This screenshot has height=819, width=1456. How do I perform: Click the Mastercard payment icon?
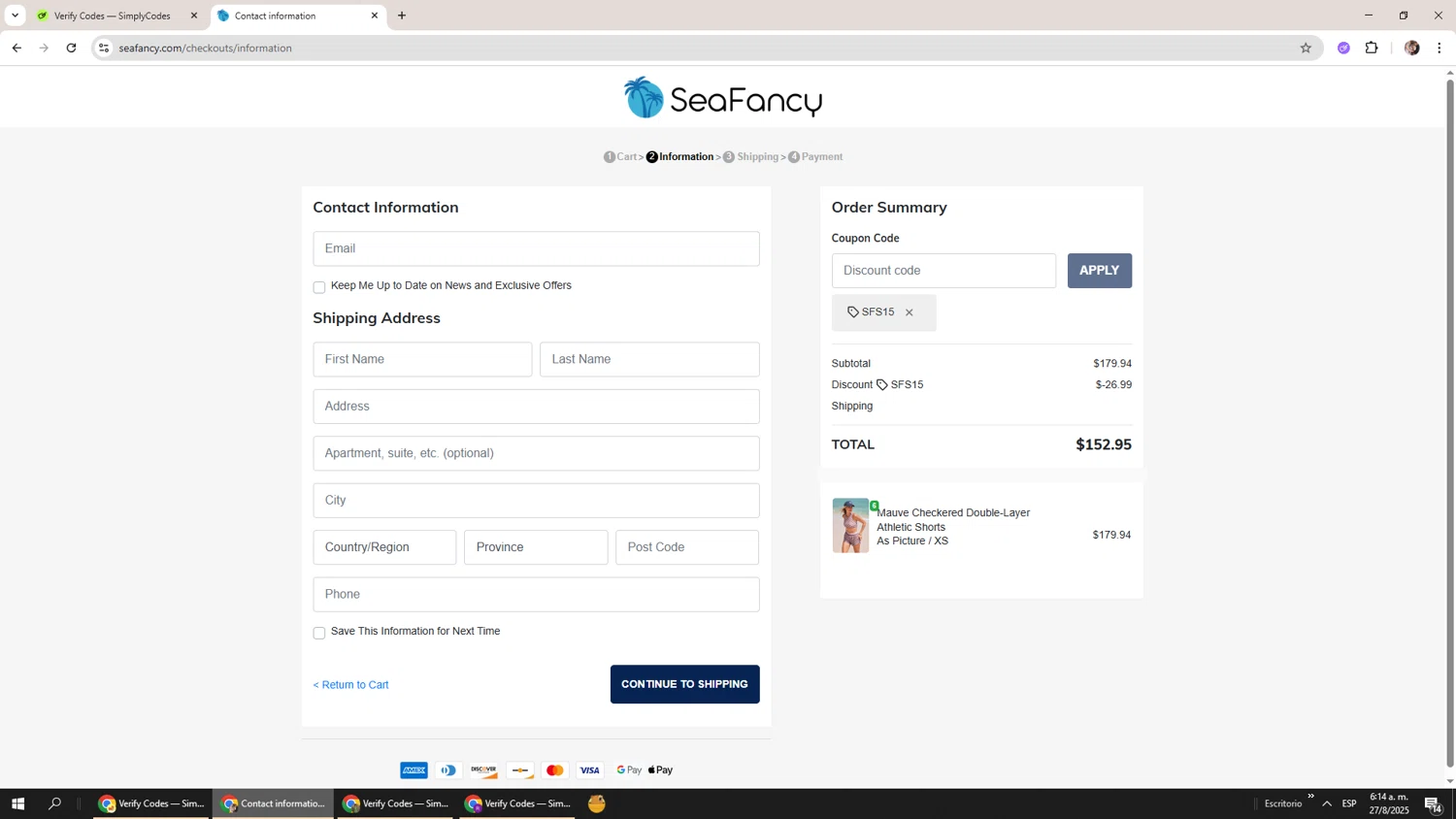coord(554,770)
